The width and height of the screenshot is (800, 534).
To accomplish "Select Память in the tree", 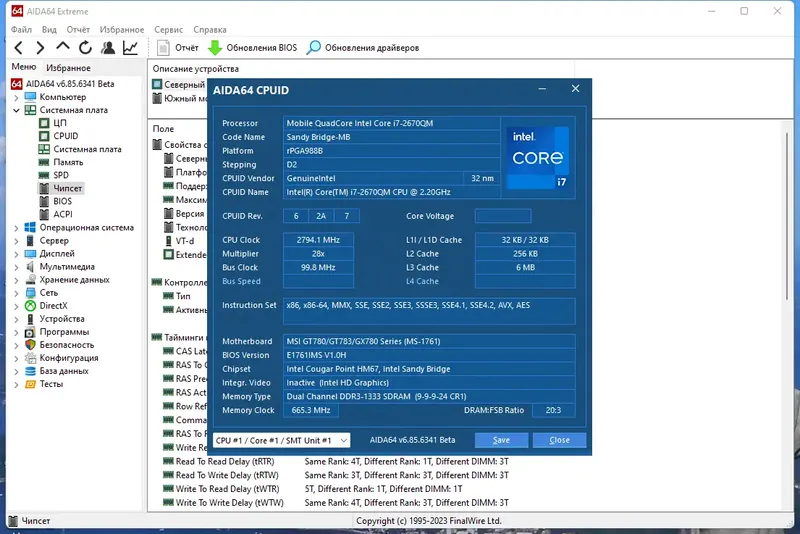I will click(x=68, y=162).
